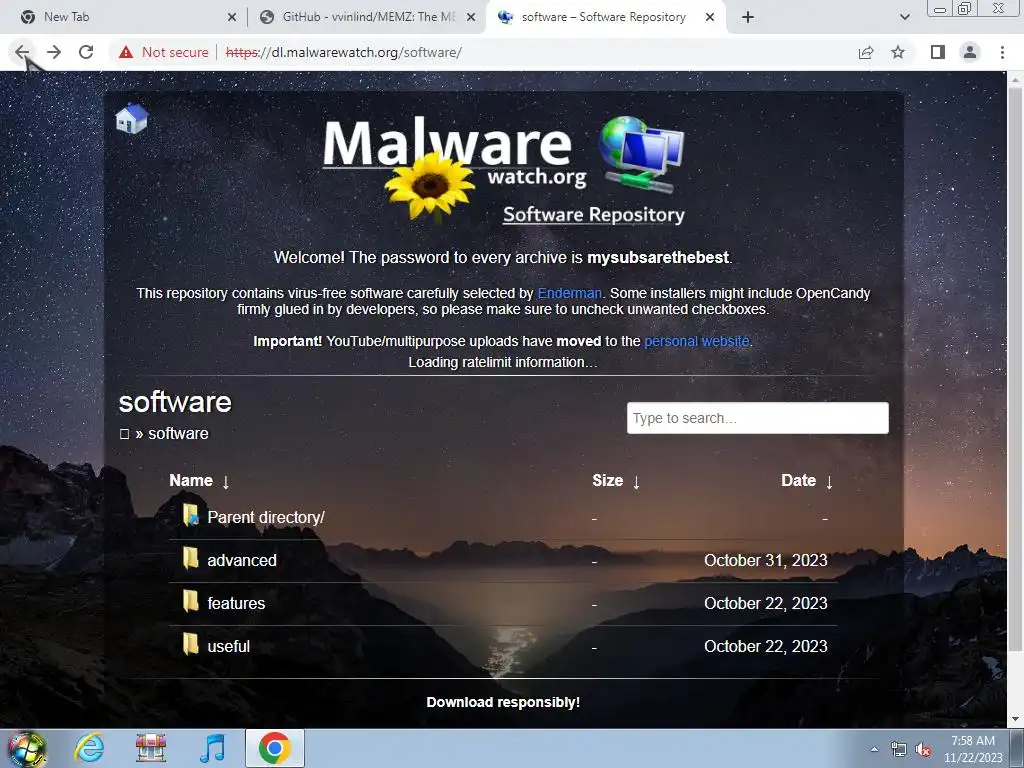Click the folder icon next to advanced
Viewport: 1024px width, 768px height.
190,559
